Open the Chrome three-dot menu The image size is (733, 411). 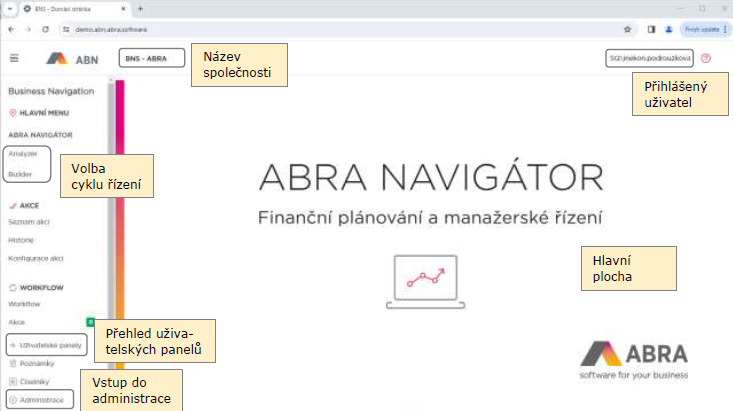coord(725,29)
